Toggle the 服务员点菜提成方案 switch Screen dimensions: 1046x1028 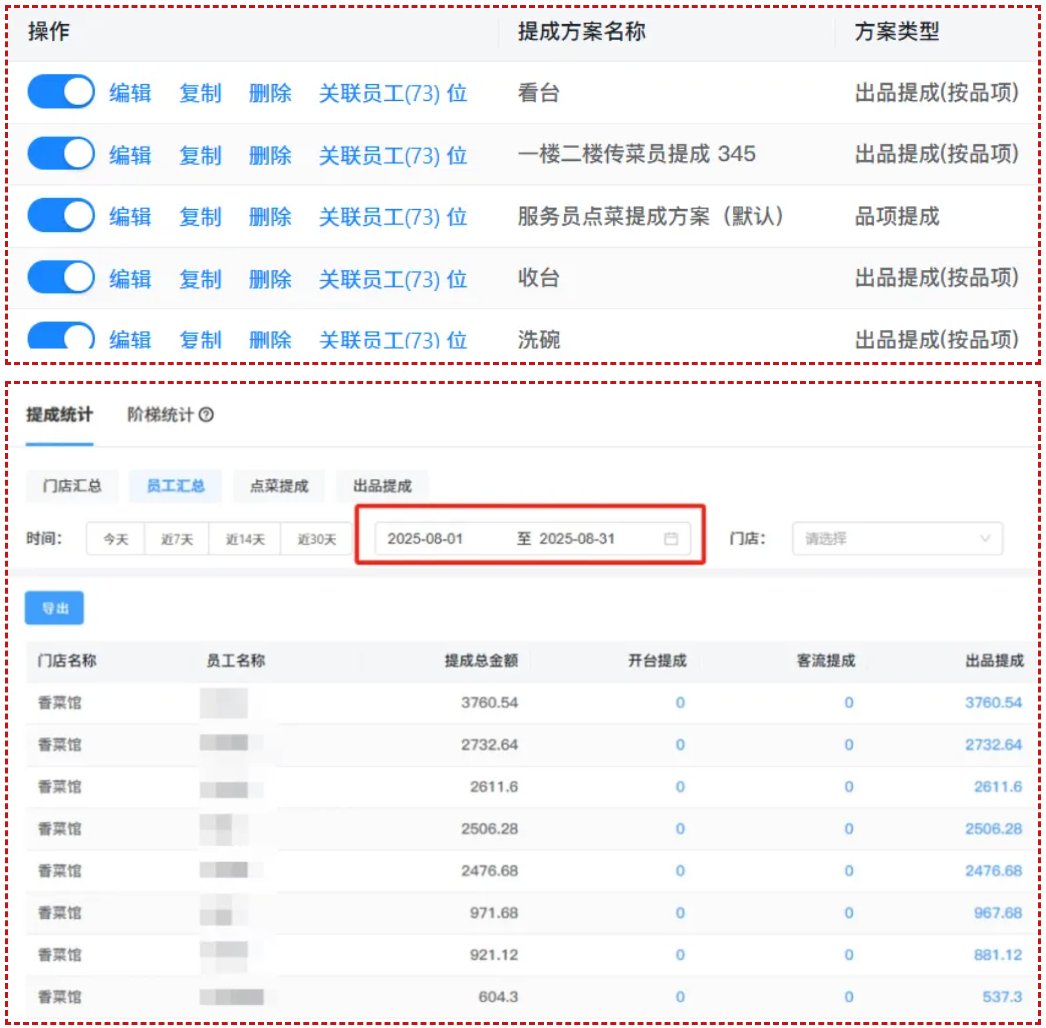(x=60, y=216)
